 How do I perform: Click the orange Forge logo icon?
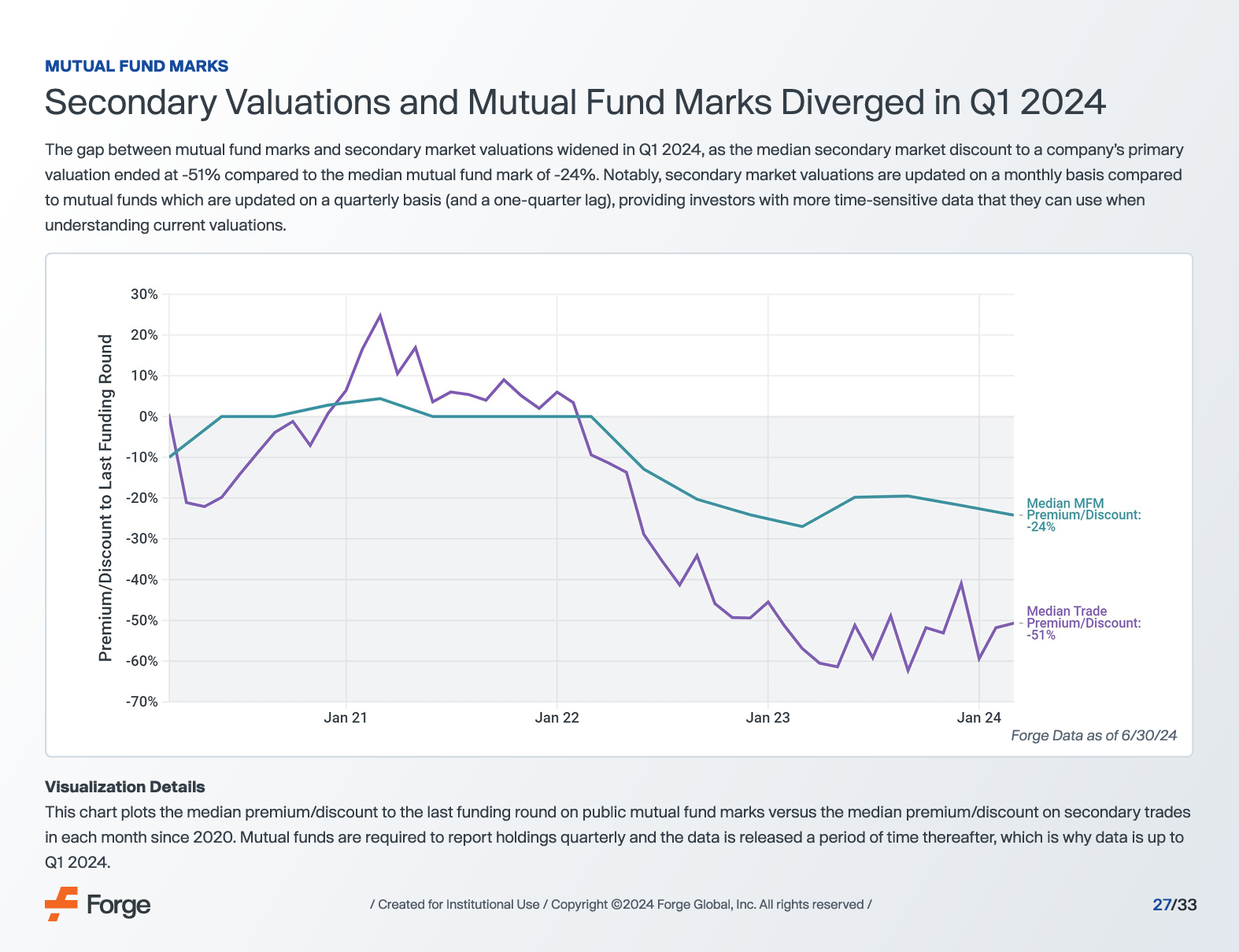point(61,904)
